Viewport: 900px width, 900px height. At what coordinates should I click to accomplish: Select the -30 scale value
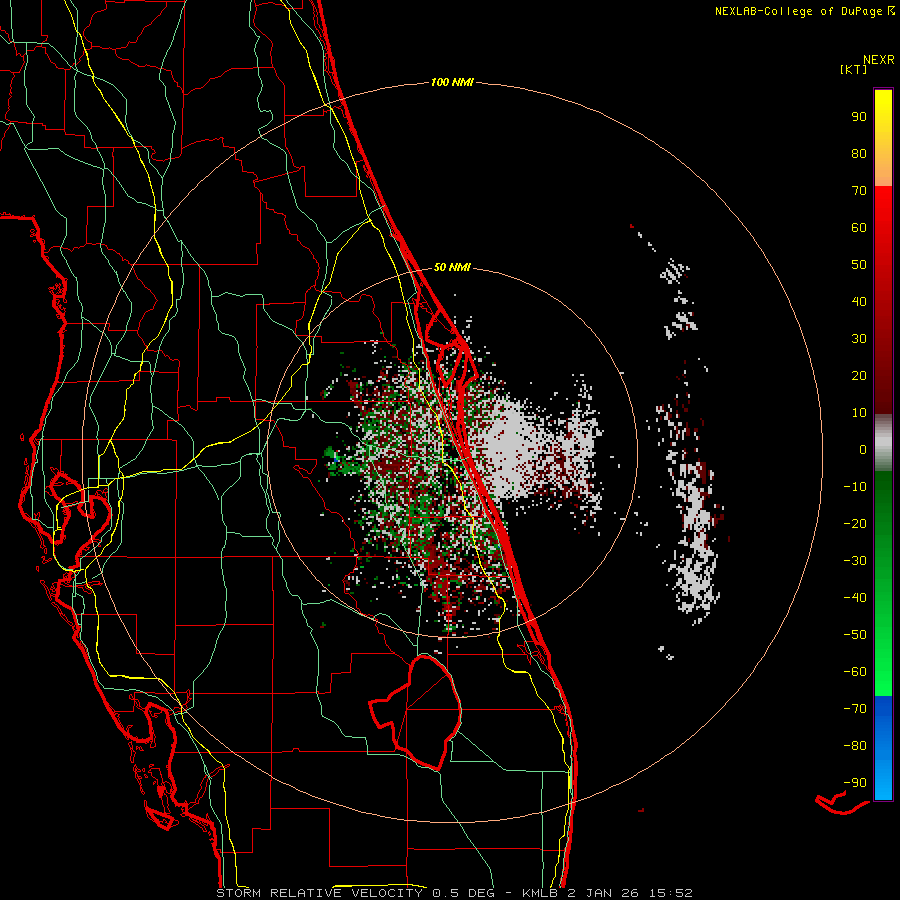pyautogui.click(x=855, y=560)
